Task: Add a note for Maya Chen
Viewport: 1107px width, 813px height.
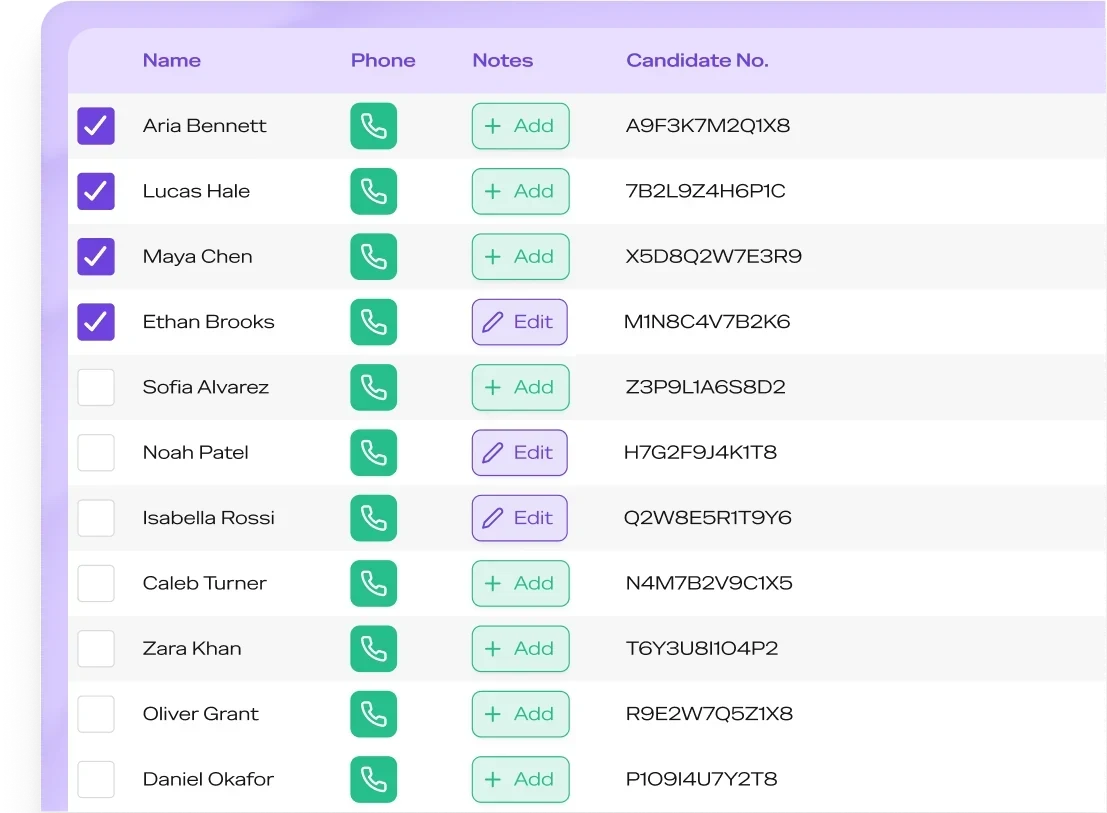Action: 520,257
